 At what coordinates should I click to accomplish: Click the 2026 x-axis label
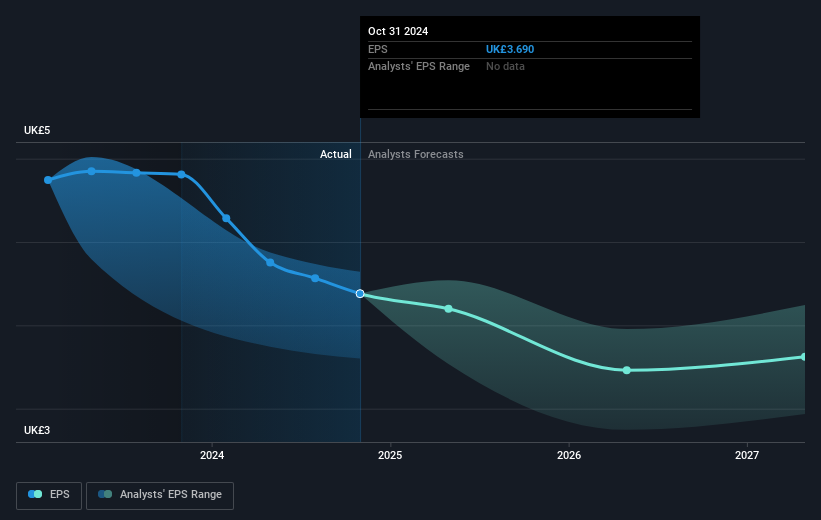coord(569,455)
